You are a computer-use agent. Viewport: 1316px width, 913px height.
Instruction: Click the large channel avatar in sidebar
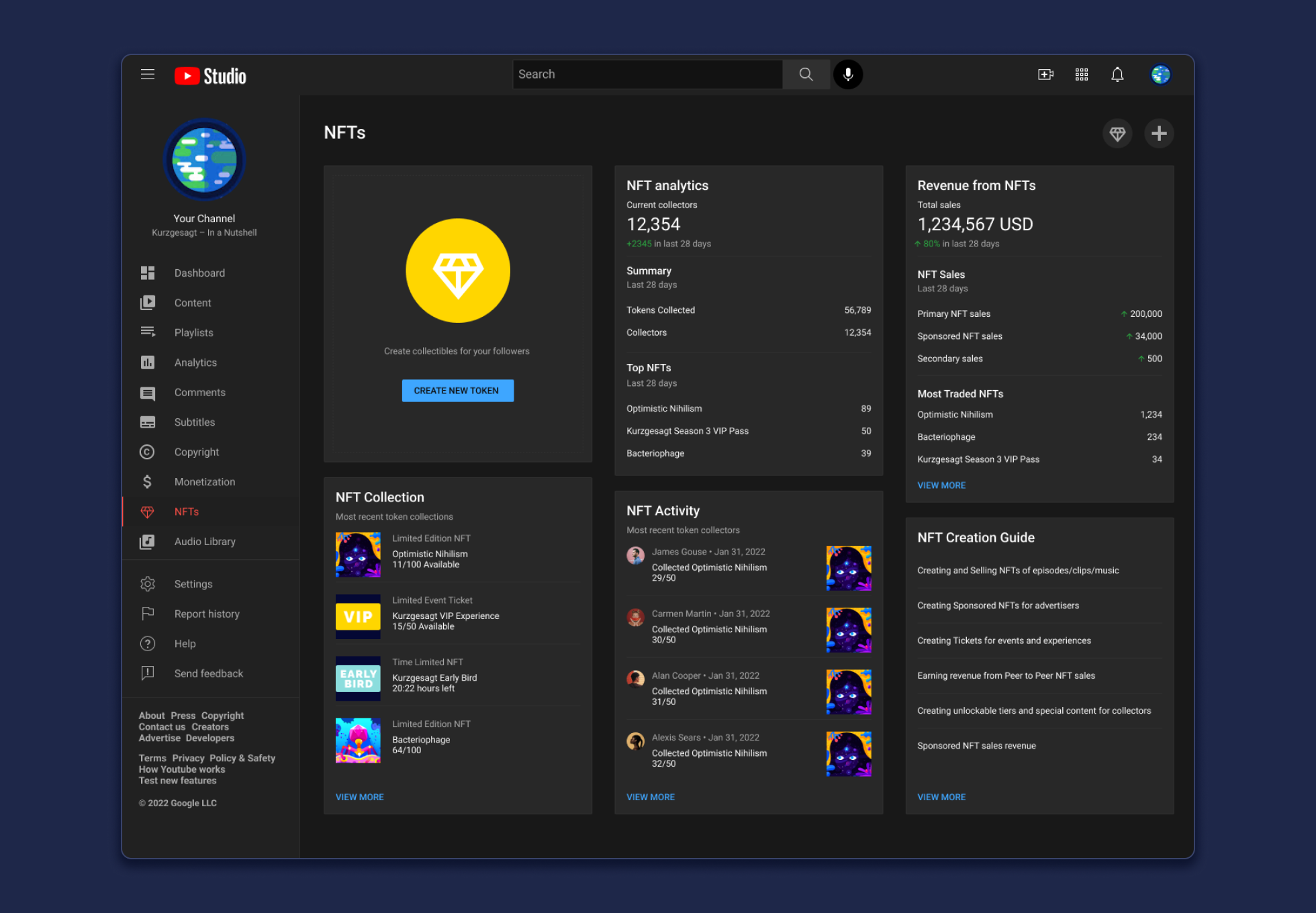point(205,160)
